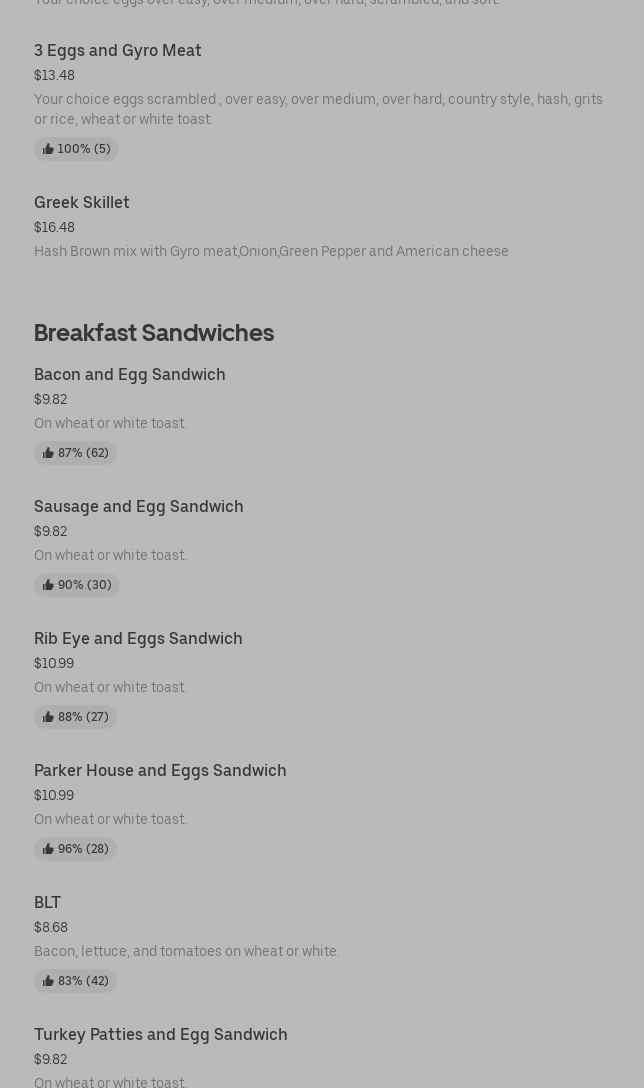Screen dimensions: 644x1088
Task: Select Parker House and Eggs Sandwich
Action: [x=160, y=771]
